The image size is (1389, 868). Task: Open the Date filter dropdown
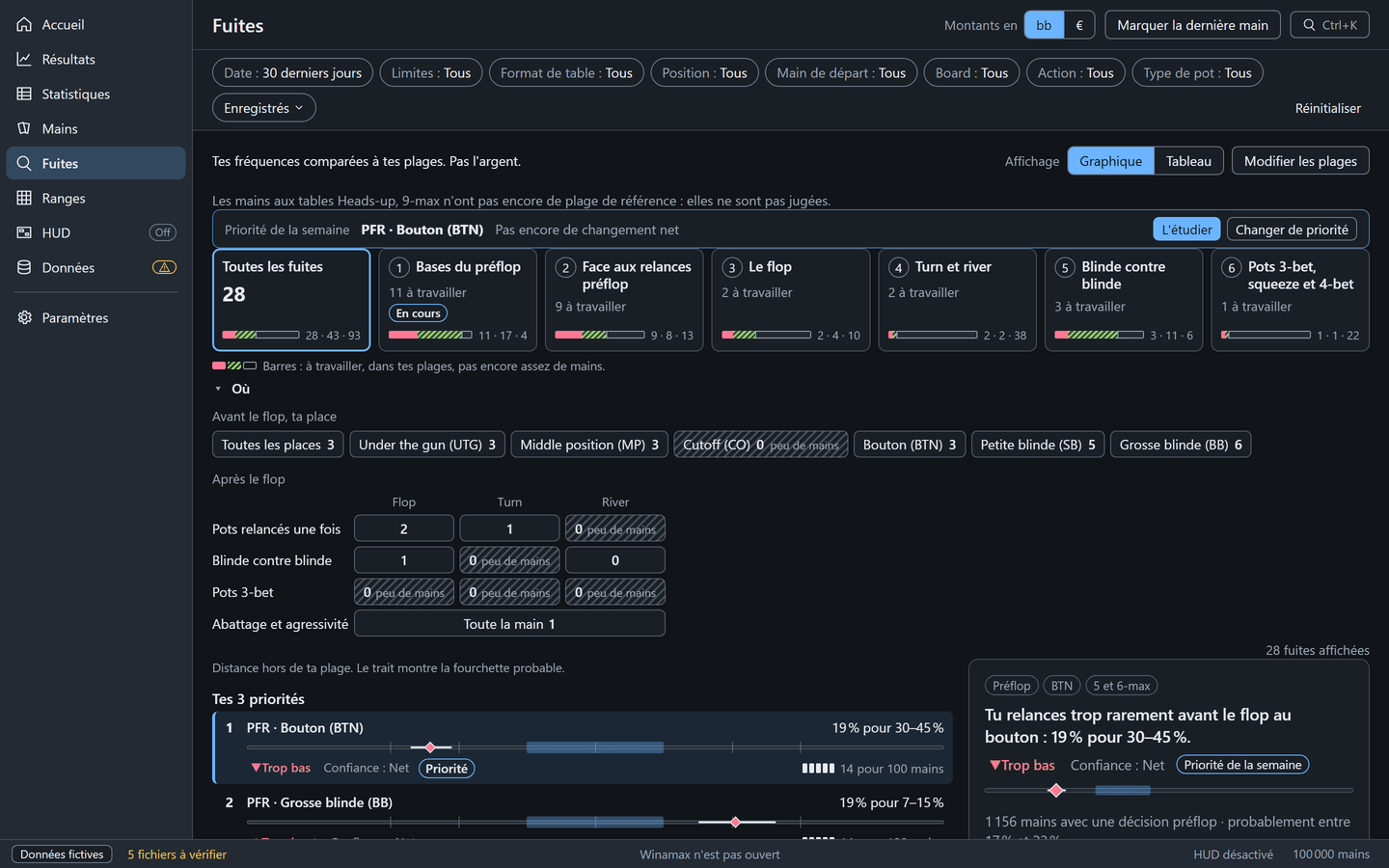(x=292, y=72)
